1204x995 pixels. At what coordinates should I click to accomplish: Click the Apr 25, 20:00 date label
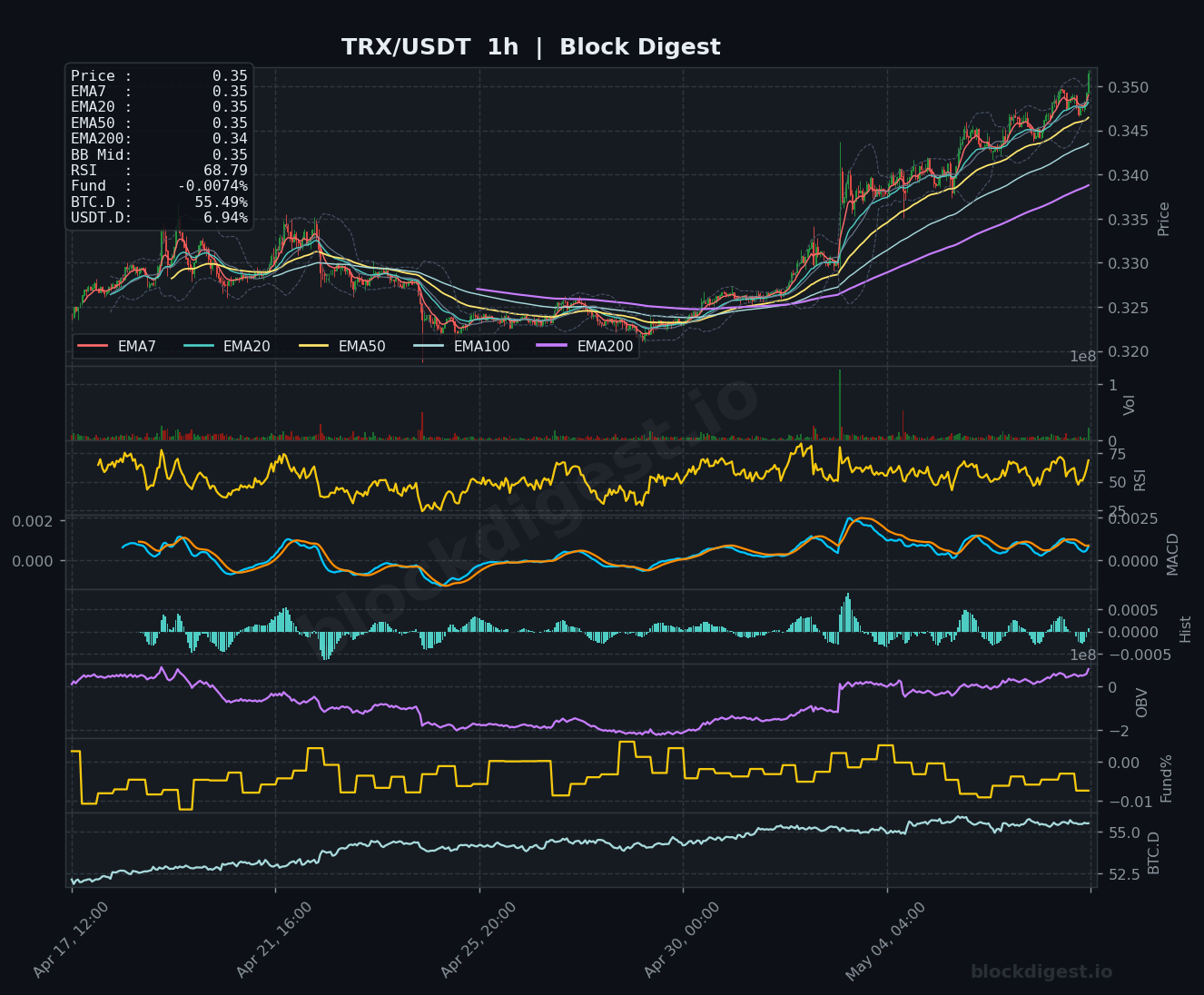[479, 940]
